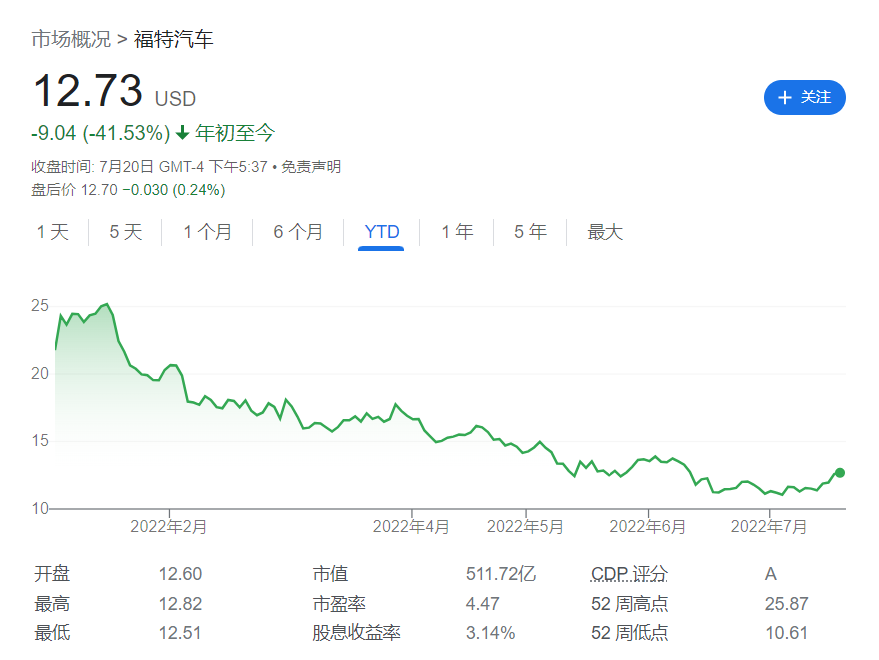879x660 pixels.
Task: Click the USD currency label
Action: tap(175, 99)
